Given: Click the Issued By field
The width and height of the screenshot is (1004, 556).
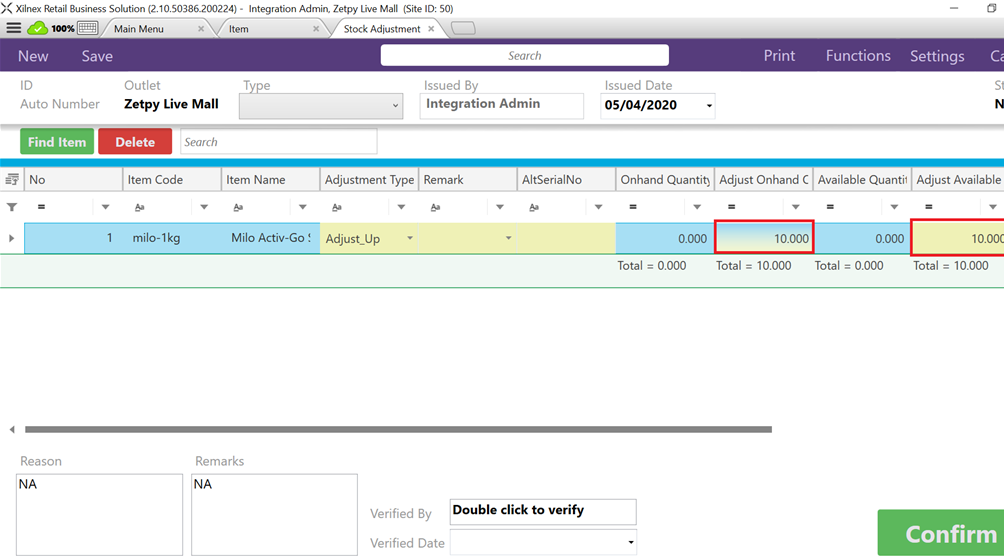Looking at the screenshot, I should coord(501,106).
